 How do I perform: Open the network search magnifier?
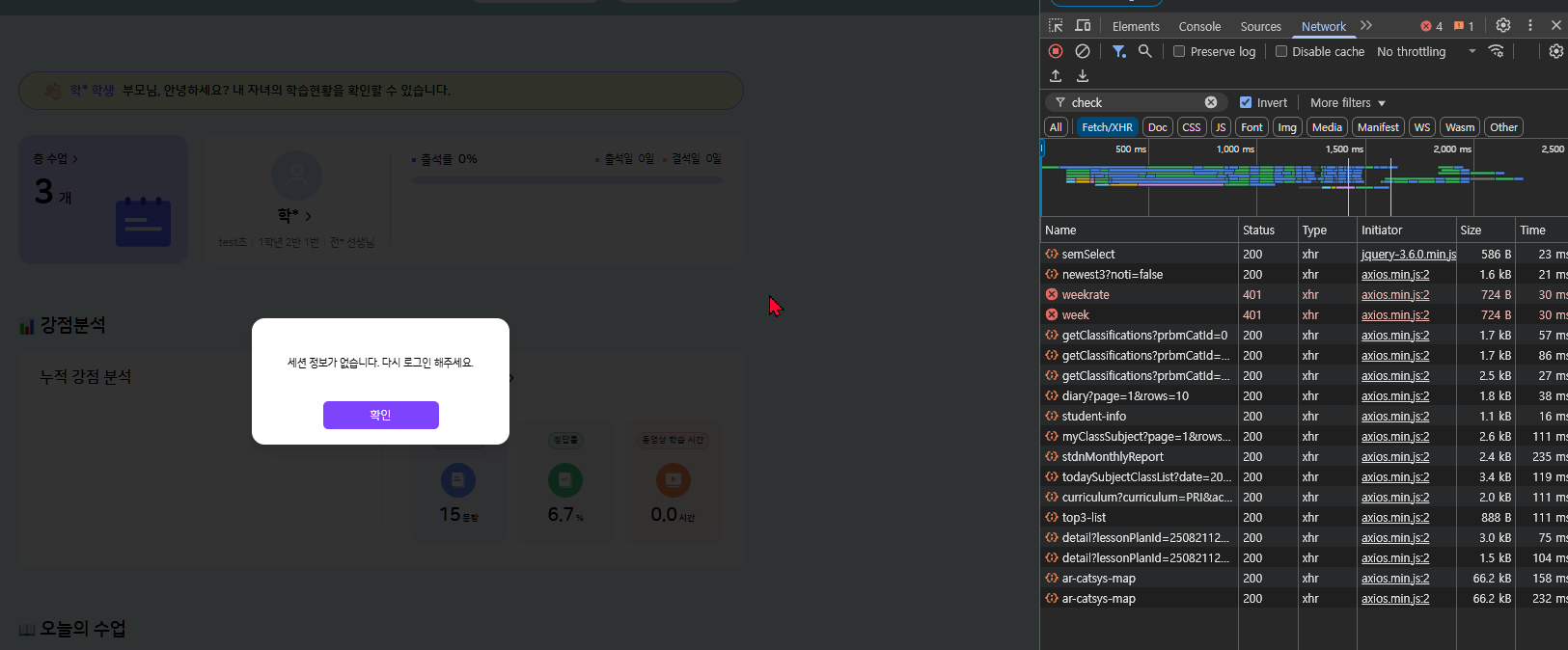(1144, 51)
